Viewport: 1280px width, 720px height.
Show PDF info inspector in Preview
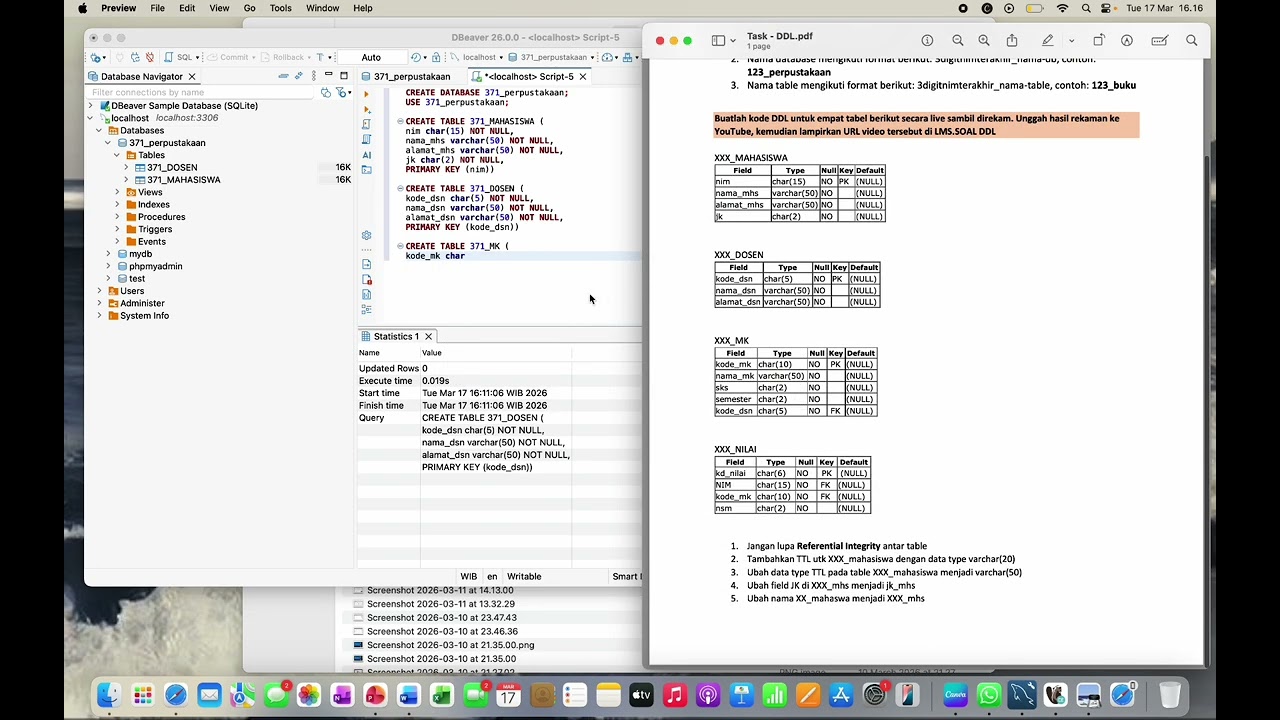click(x=927, y=40)
